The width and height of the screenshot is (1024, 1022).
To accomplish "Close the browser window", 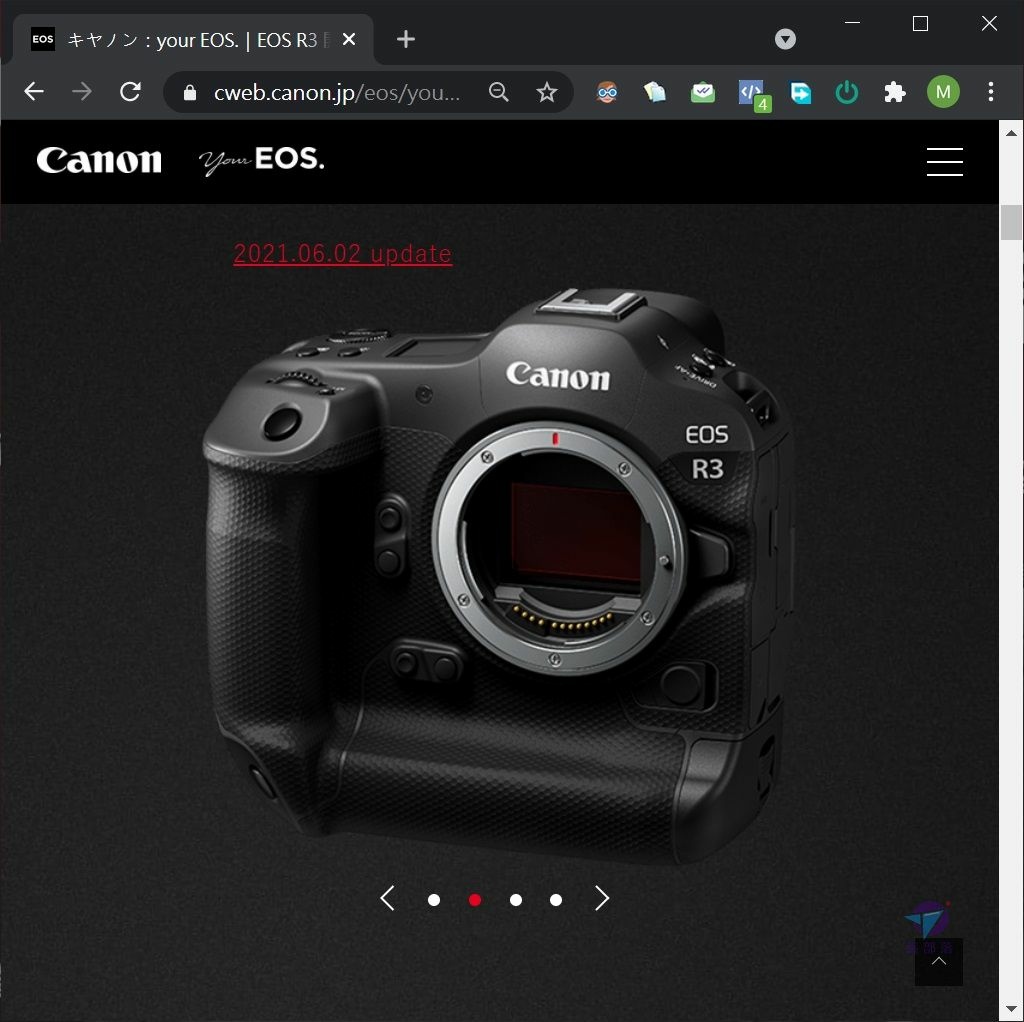I will coord(989,24).
